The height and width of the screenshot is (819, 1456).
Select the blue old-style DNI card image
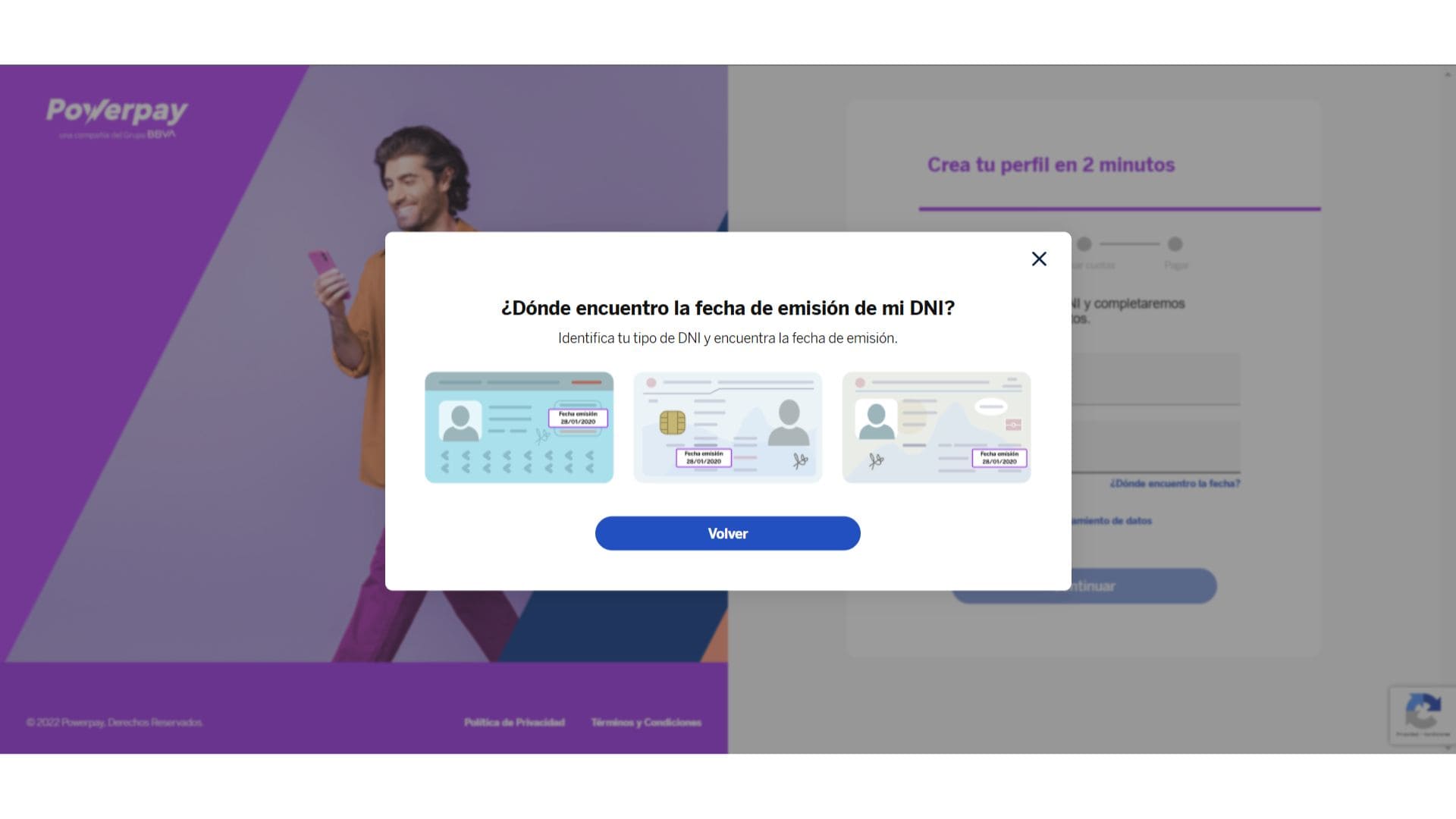point(519,427)
